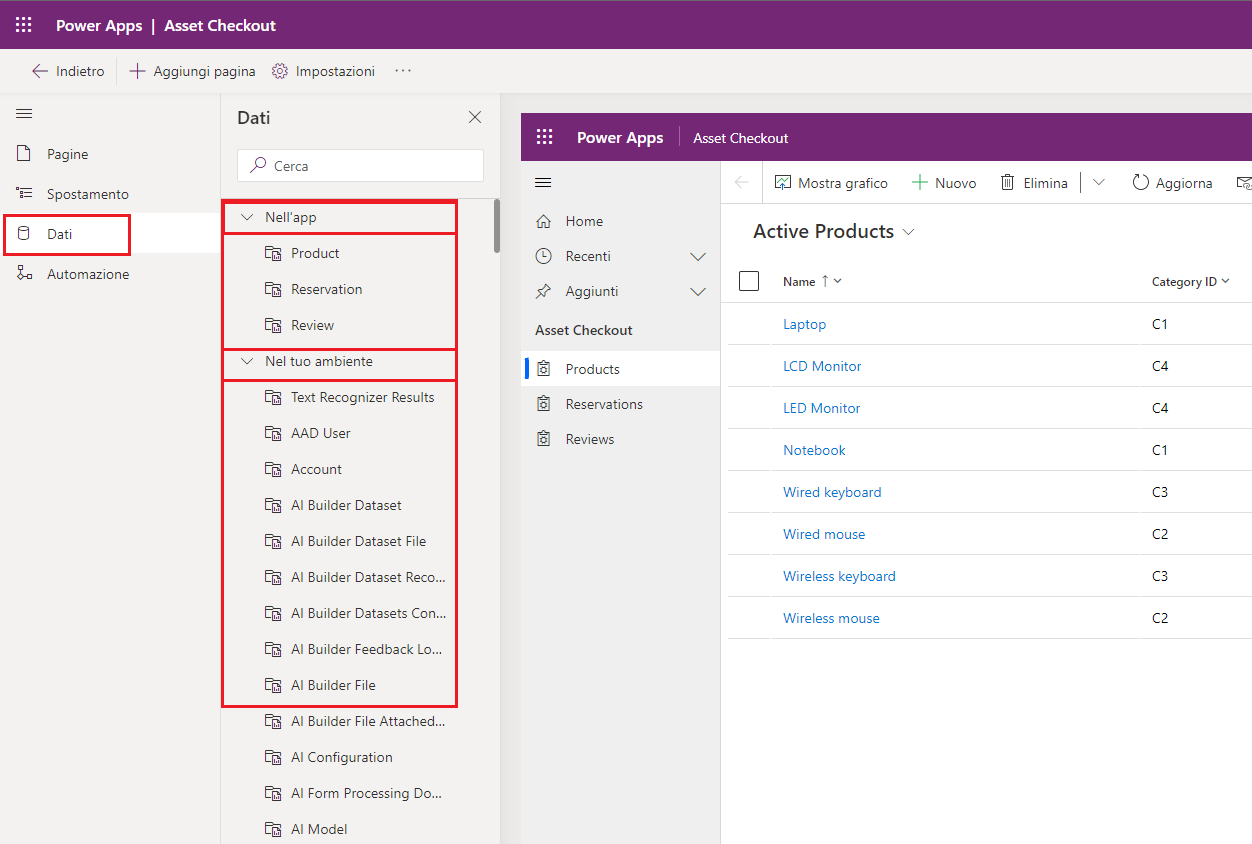This screenshot has width=1252, height=844.
Task: Open the more options ellipsis menu
Action: click(x=403, y=71)
